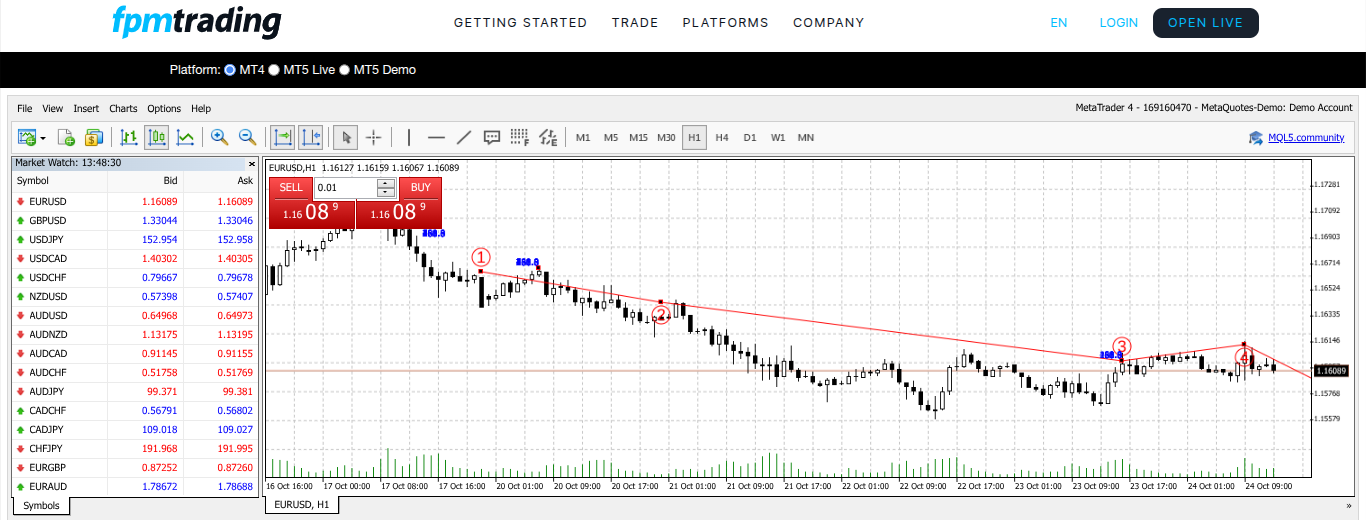Toggle the chart shift icon
The width and height of the screenshot is (1366, 520).
311,137
